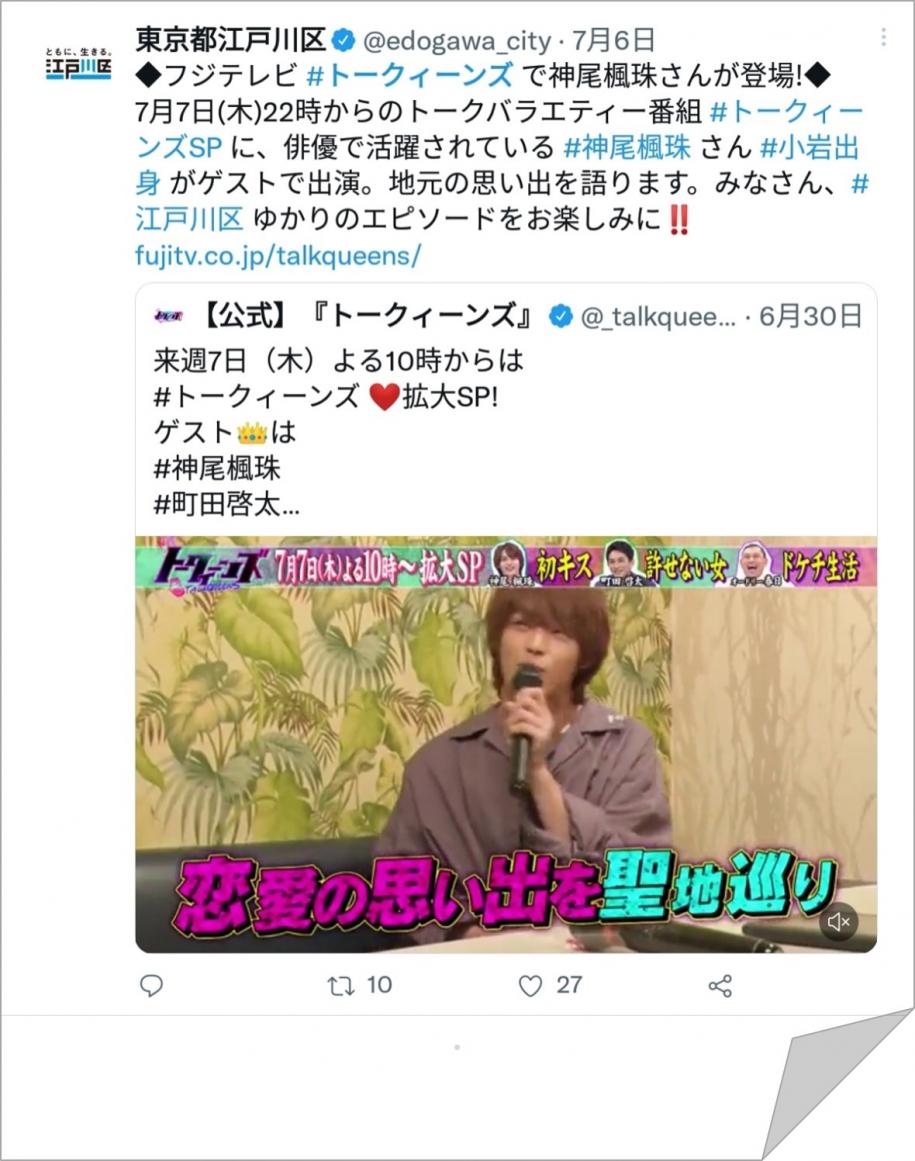Screen dimensions: 915x1161
Task: Click the @edogawa_city handle
Action: click(457, 41)
